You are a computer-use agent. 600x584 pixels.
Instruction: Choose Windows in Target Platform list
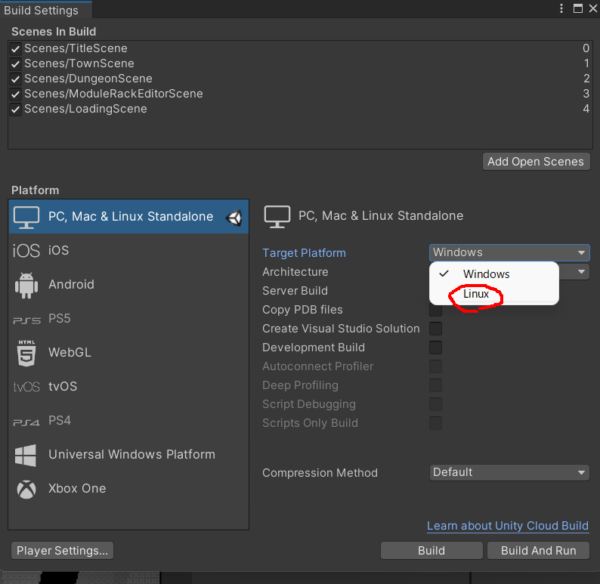[494, 274]
